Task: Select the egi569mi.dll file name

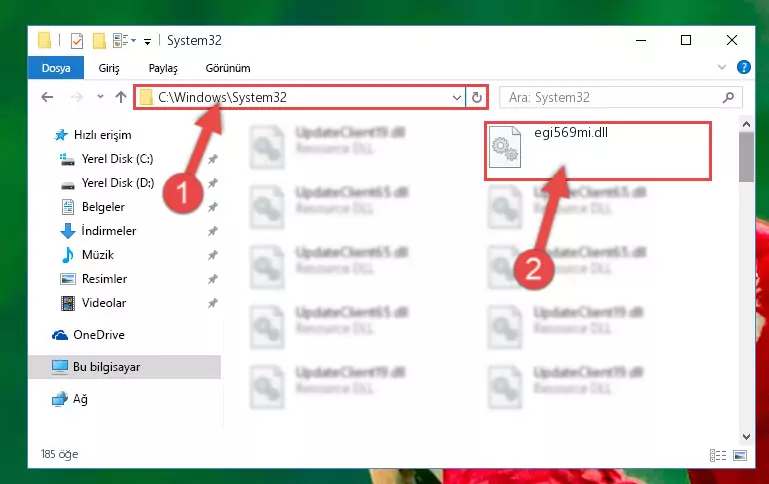Action: 571,132
